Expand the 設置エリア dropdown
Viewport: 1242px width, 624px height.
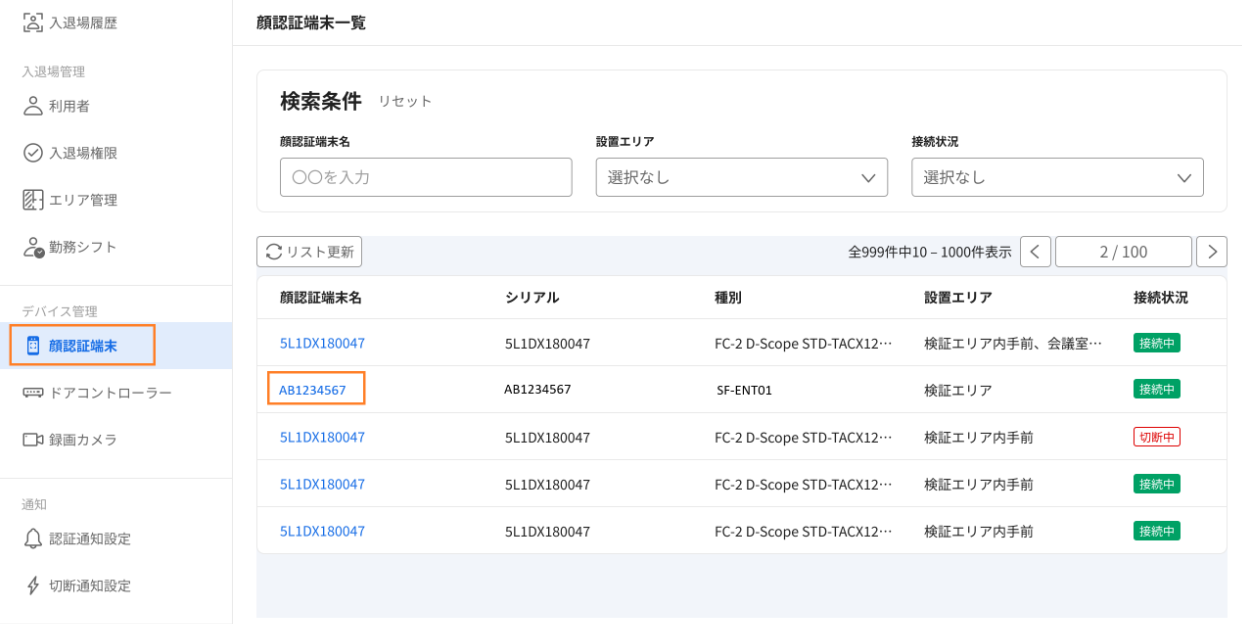[x=742, y=177]
